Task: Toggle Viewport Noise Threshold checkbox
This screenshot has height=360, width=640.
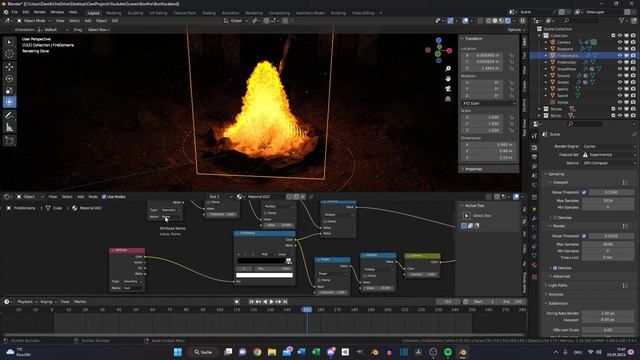Action: tap(584, 192)
